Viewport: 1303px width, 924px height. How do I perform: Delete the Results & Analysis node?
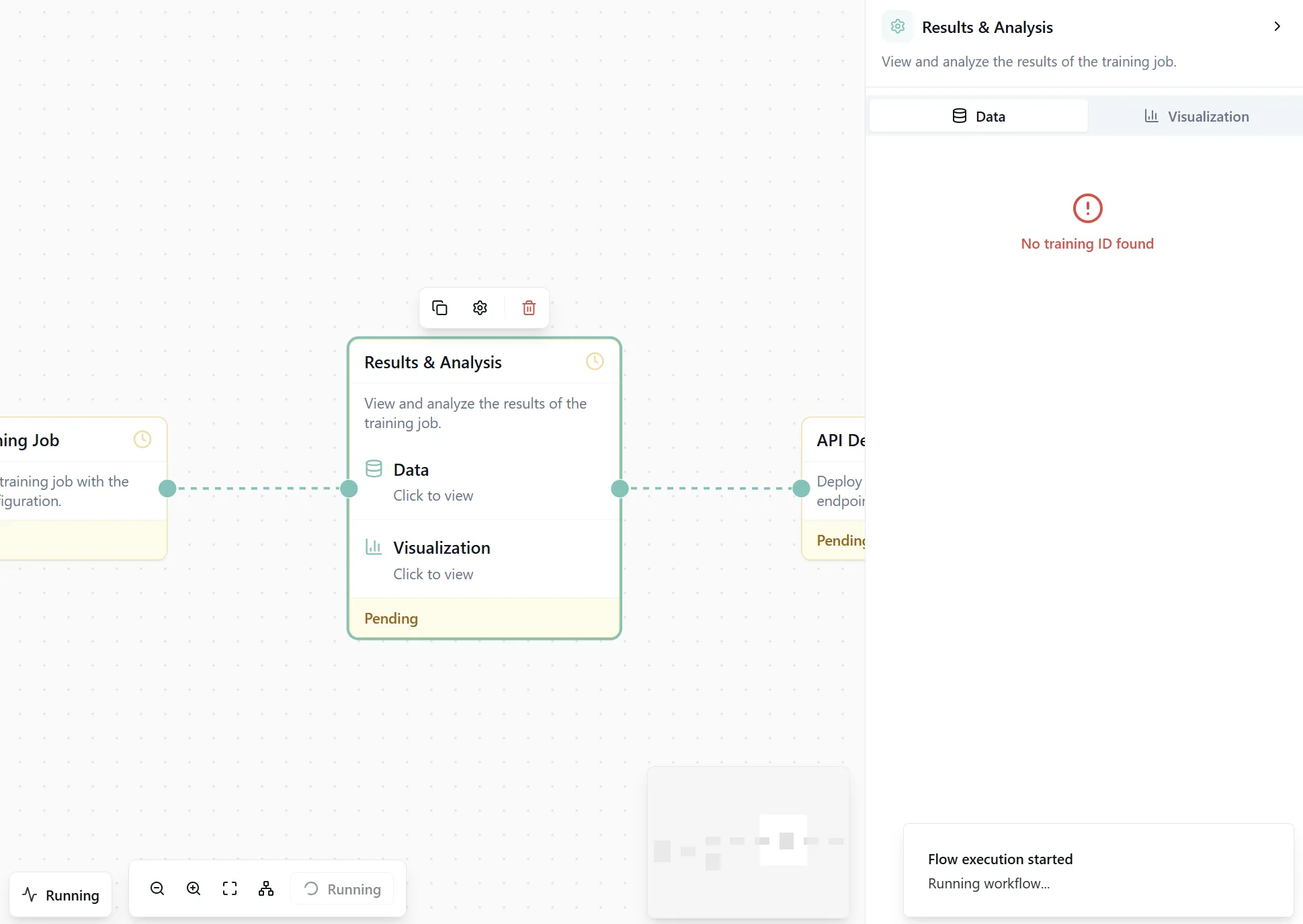point(528,308)
